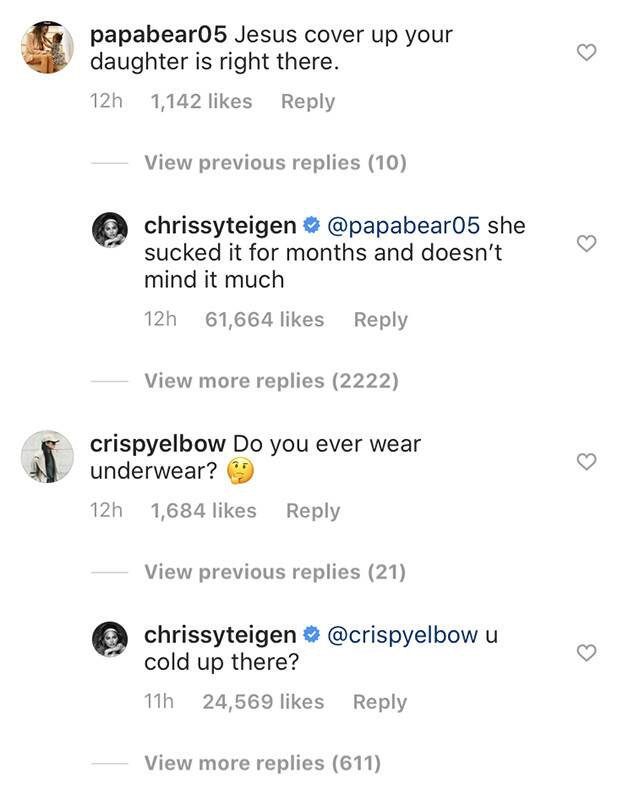Open the @papabear05 mention link
This screenshot has height=795, width=634.
point(404,226)
